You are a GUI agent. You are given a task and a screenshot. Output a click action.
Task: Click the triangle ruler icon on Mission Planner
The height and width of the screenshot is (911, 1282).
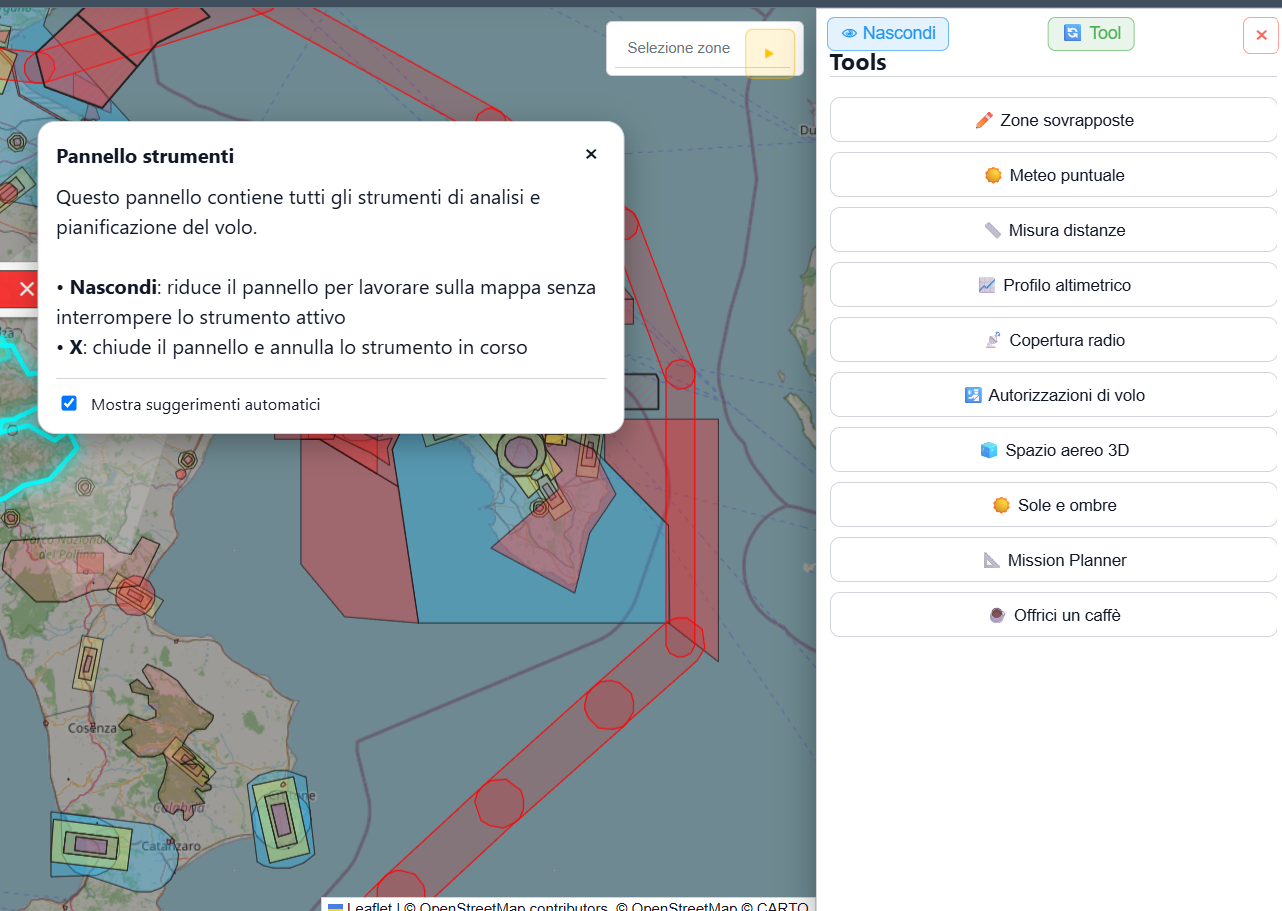point(991,560)
